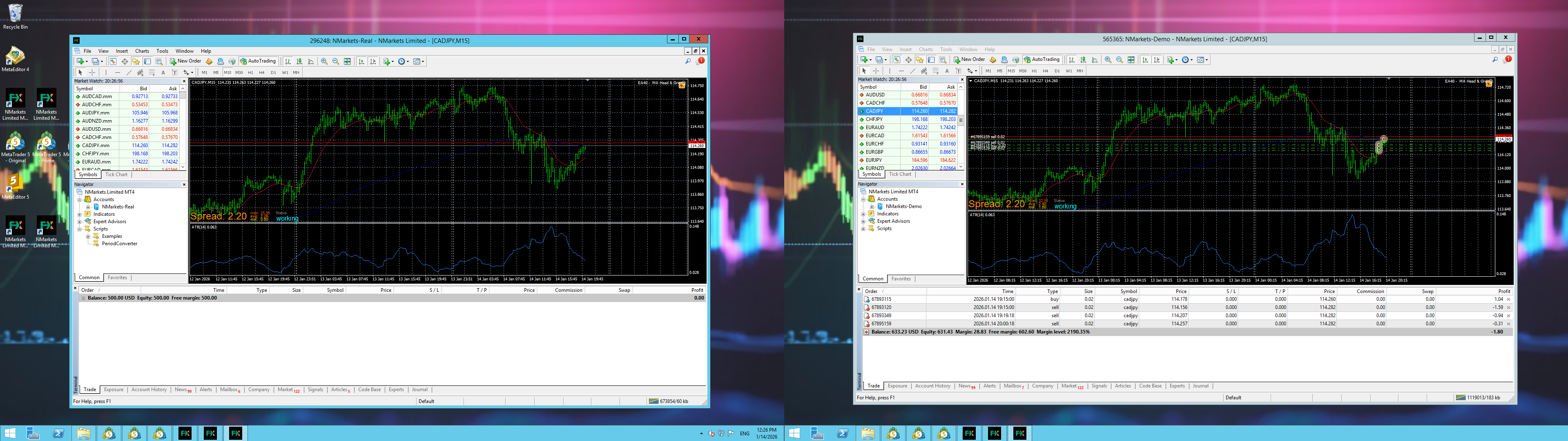Viewport: 1568px width, 441px height.
Task: Toggle chart shift icon in Demo window
Action: (x=1157, y=60)
